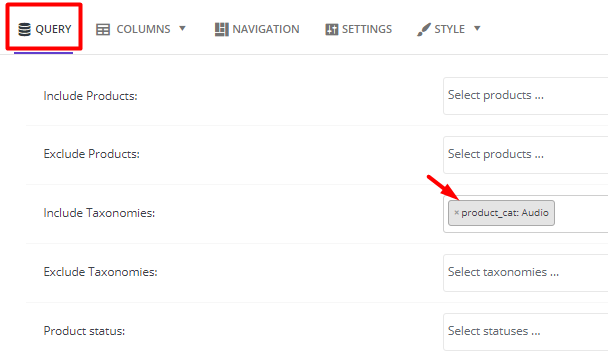Image resolution: width=608 pixels, height=361 pixels.
Task: Click the Query database icon
Action: [x=24, y=29]
